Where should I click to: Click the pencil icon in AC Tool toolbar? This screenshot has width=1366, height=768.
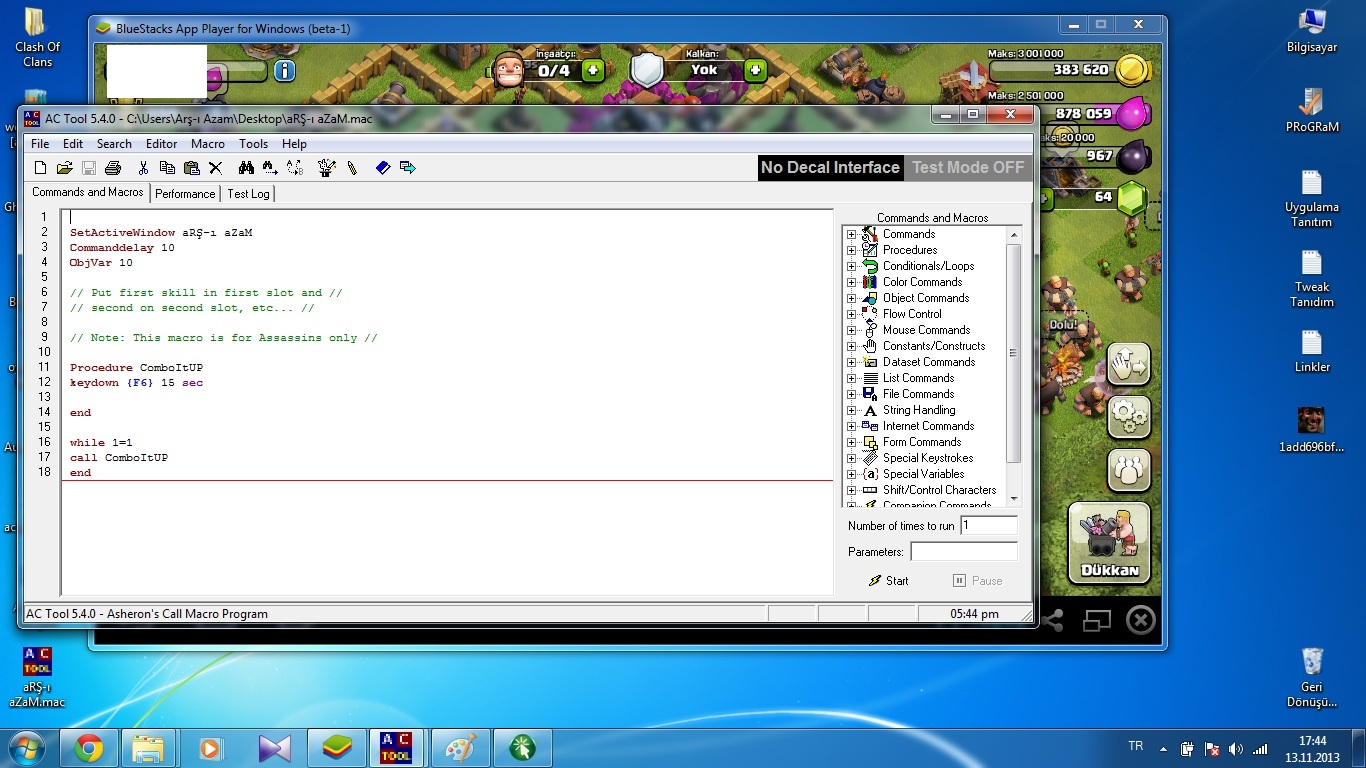click(352, 168)
